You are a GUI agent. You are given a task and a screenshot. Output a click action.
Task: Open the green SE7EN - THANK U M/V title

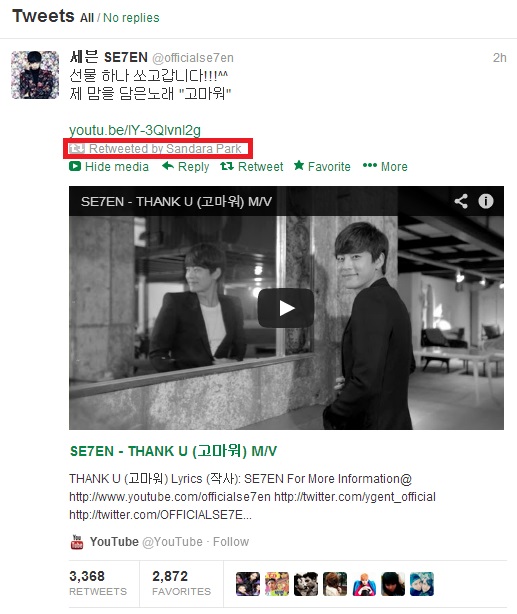[x=173, y=451]
